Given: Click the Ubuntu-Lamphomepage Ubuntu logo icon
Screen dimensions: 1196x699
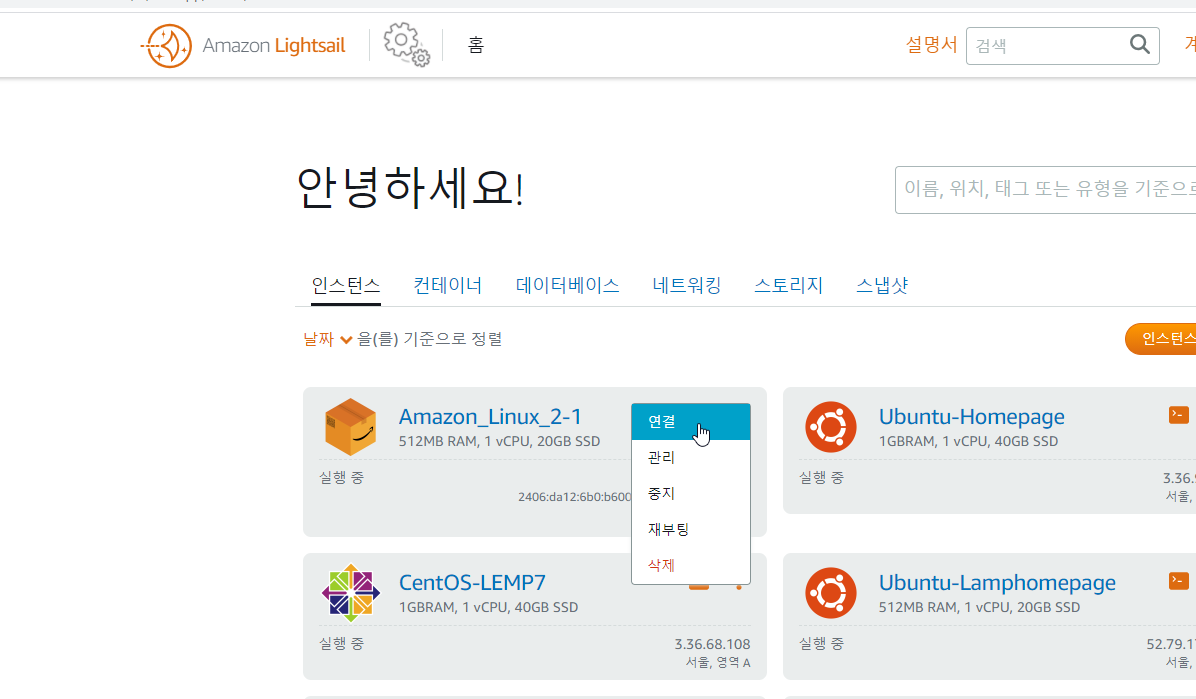Looking at the screenshot, I should [x=831, y=593].
